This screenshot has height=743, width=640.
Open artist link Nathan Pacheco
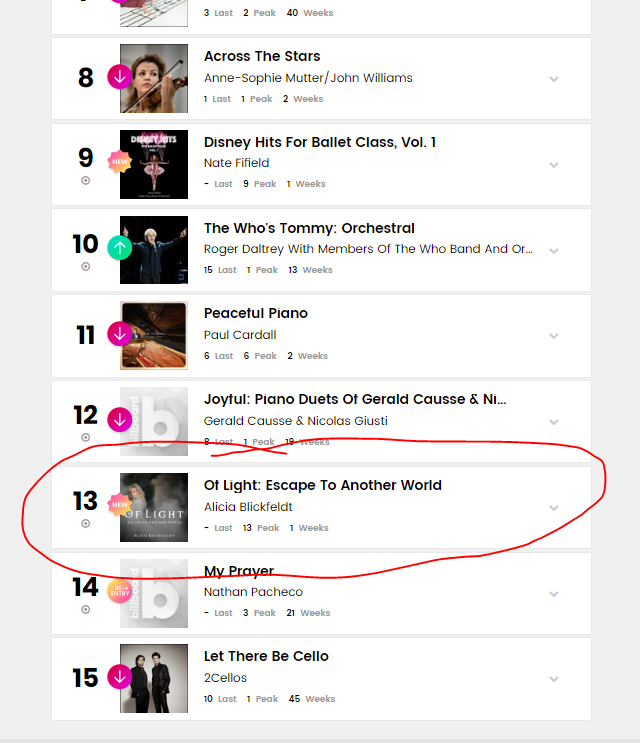point(253,592)
